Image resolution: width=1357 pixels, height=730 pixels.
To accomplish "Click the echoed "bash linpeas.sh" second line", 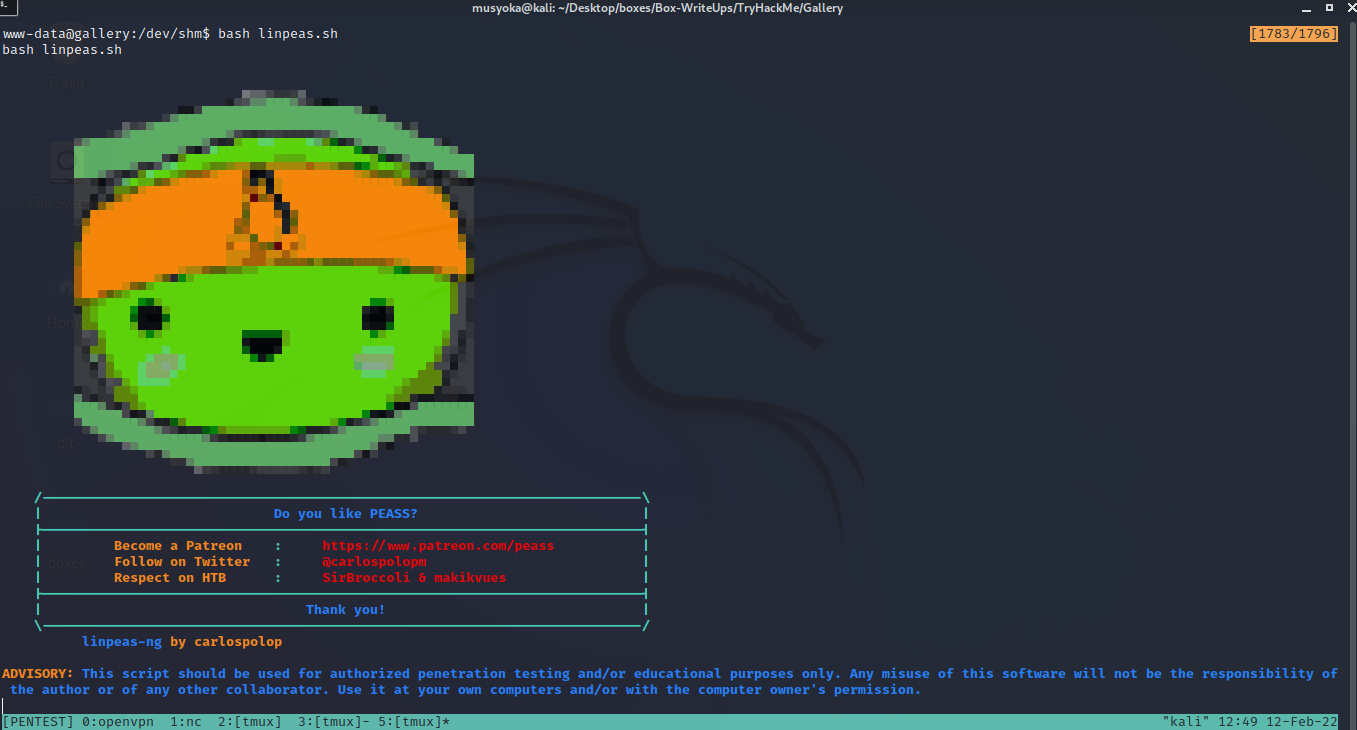I will pos(62,50).
